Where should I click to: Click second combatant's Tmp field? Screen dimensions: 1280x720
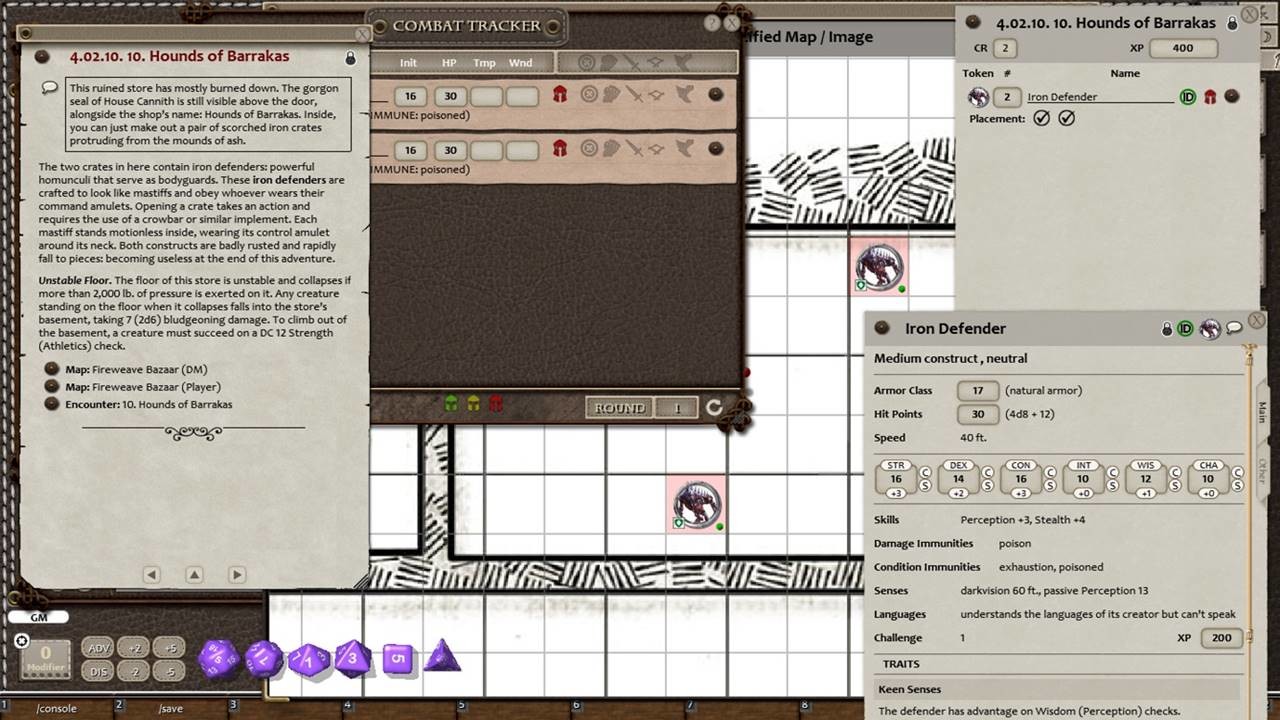[486, 150]
